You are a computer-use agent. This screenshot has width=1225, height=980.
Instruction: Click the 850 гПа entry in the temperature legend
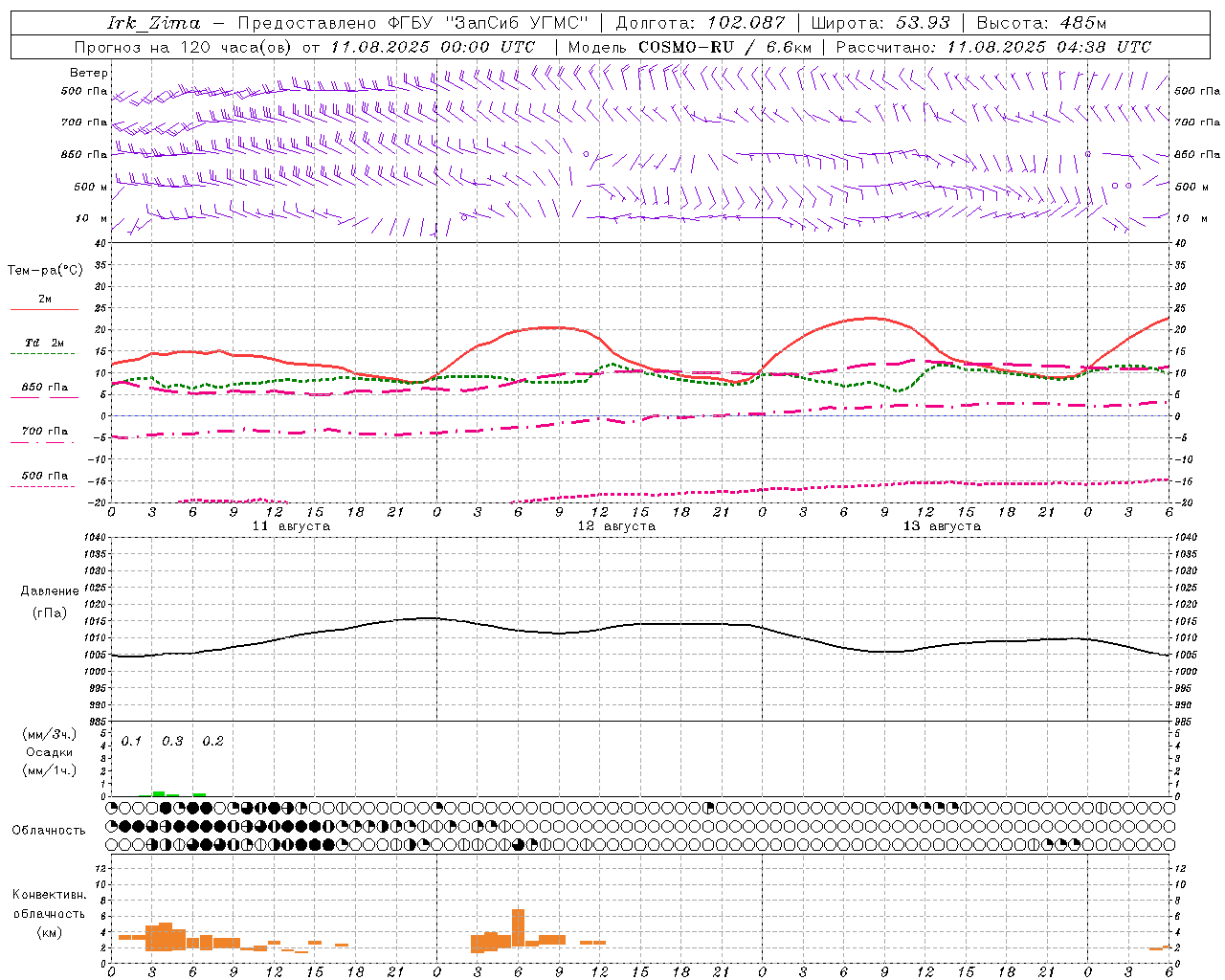click(x=44, y=388)
